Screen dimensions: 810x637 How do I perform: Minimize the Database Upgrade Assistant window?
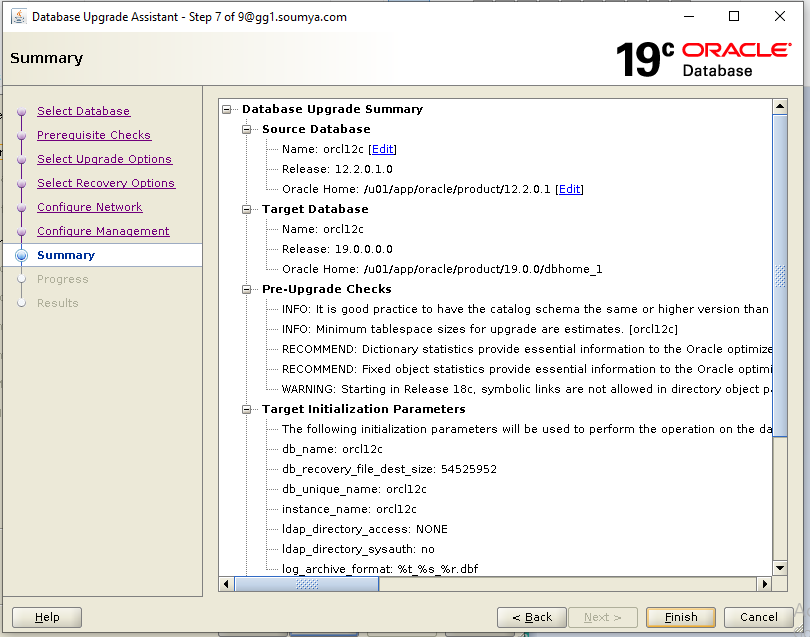point(689,17)
